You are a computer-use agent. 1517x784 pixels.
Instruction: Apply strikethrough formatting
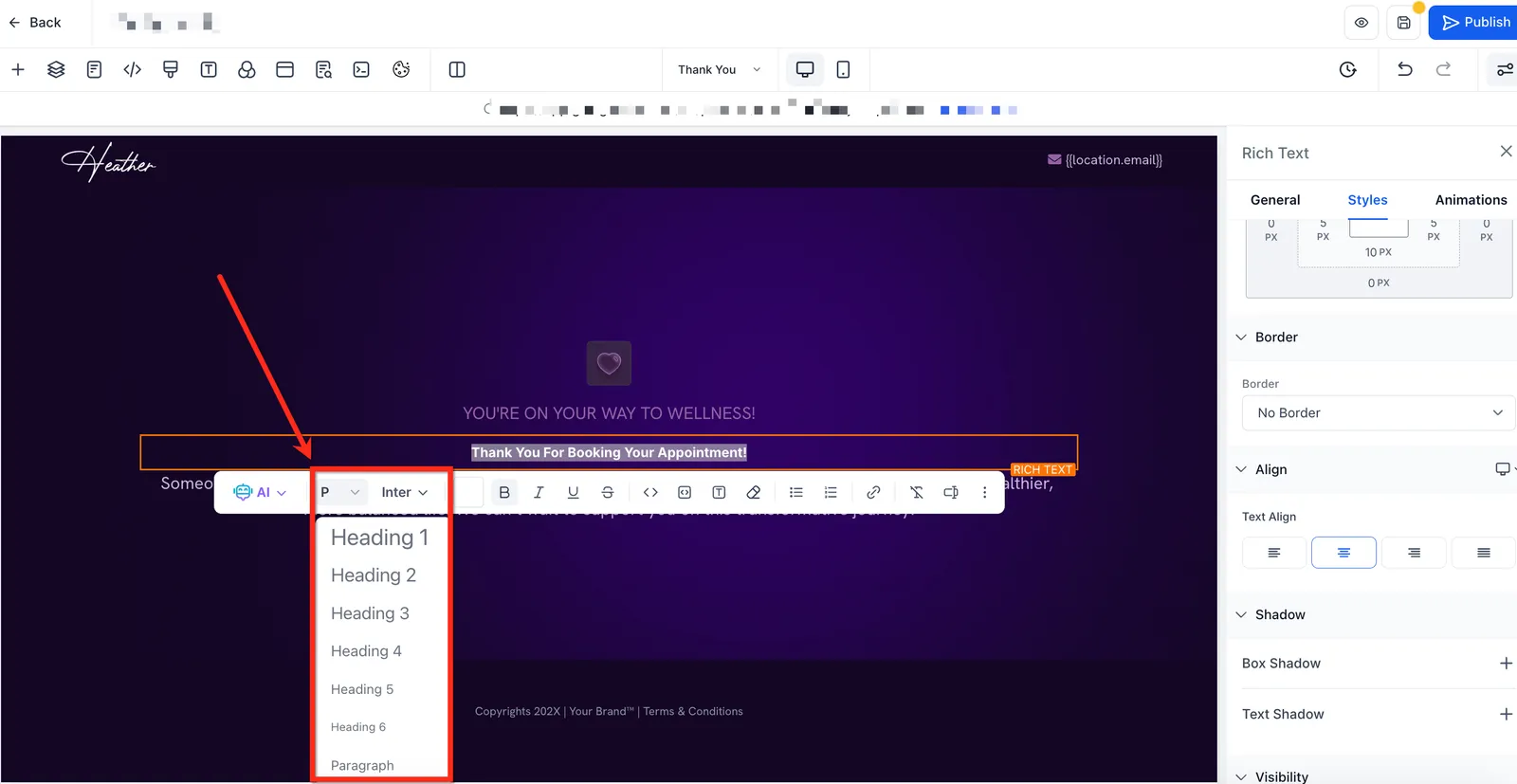[608, 492]
